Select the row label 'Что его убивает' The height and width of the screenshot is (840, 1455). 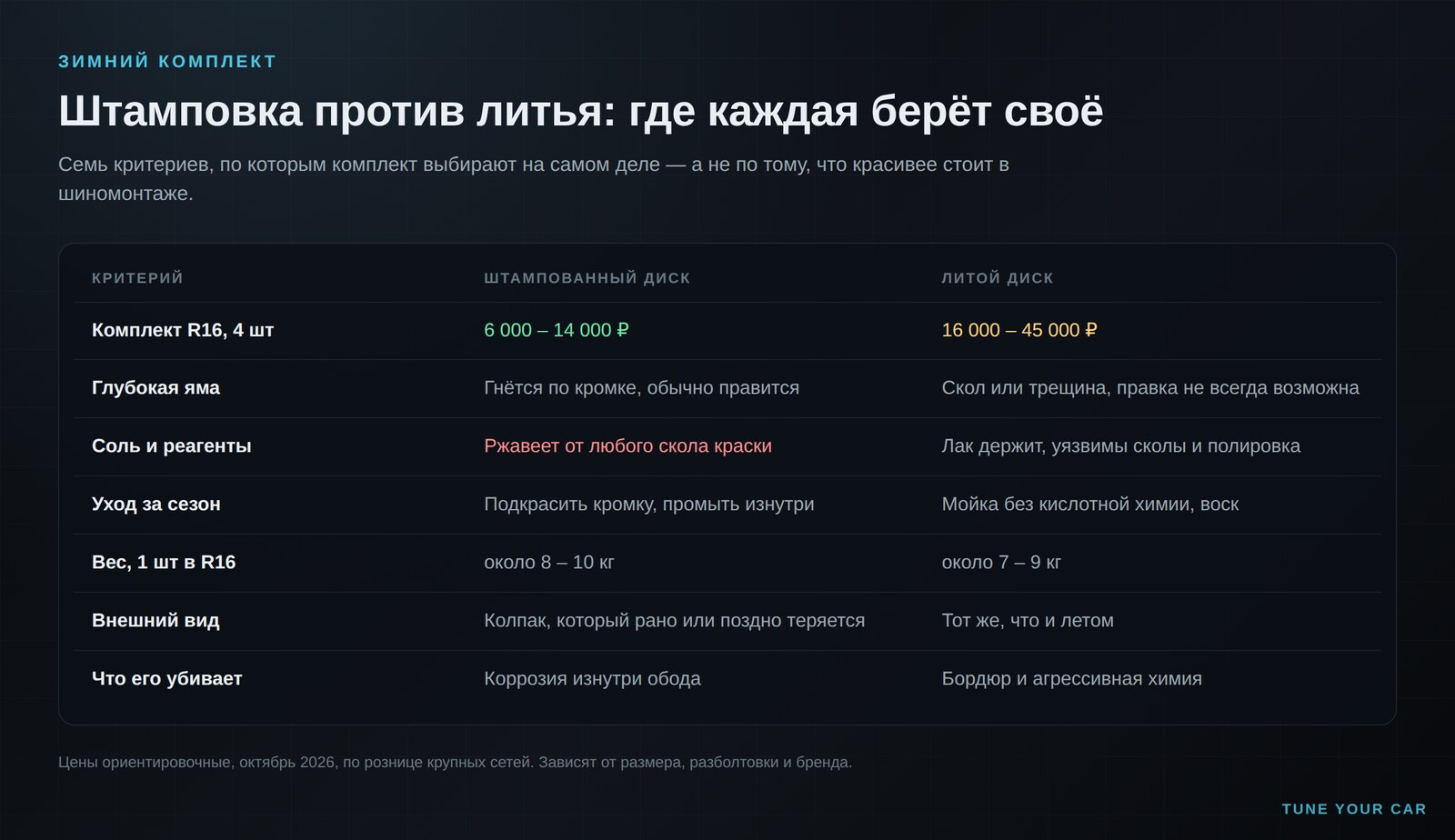pos(167,678)
